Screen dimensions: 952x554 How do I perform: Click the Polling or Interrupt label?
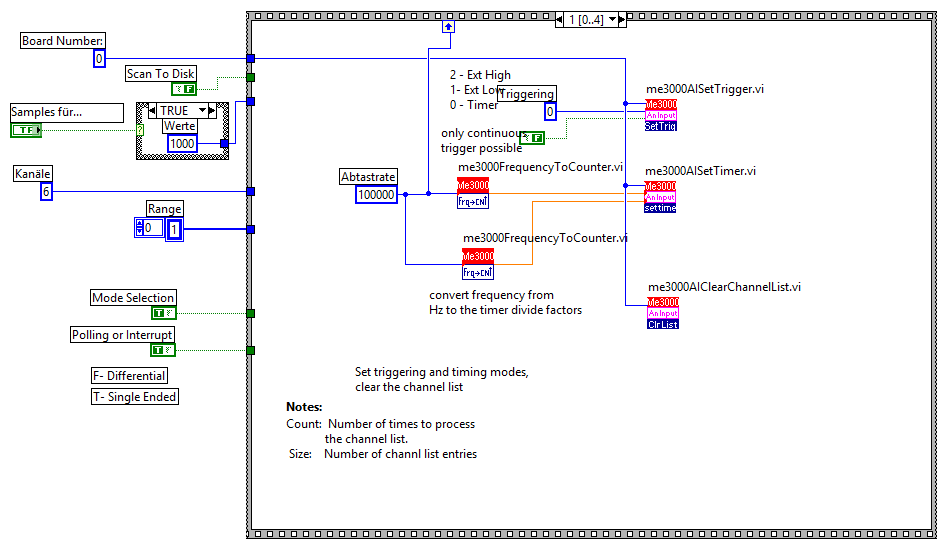coord(123,335)
